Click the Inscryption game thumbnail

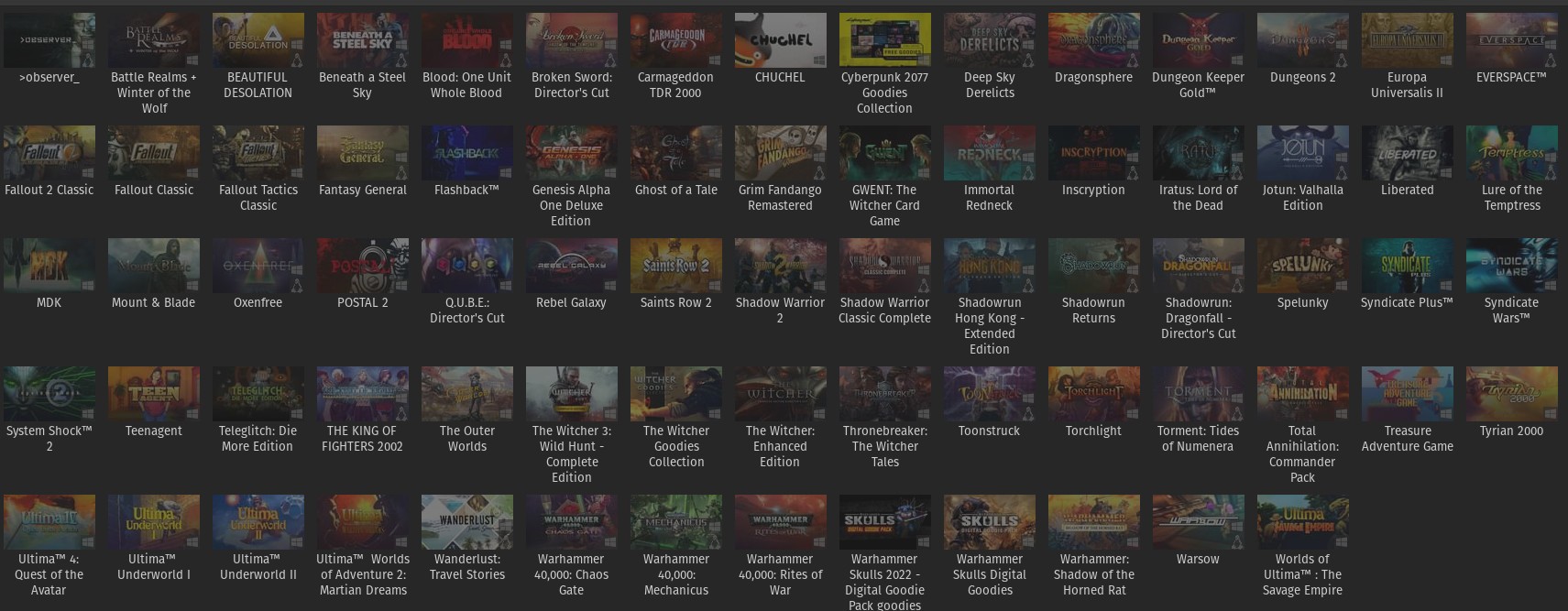tap(1094, 153)
